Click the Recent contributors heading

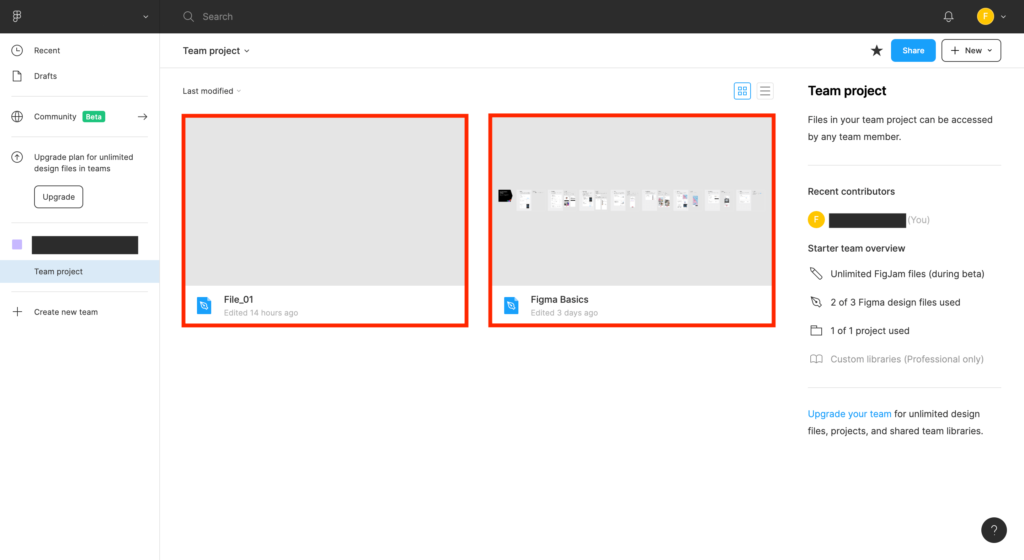click(x=851, y=191)
